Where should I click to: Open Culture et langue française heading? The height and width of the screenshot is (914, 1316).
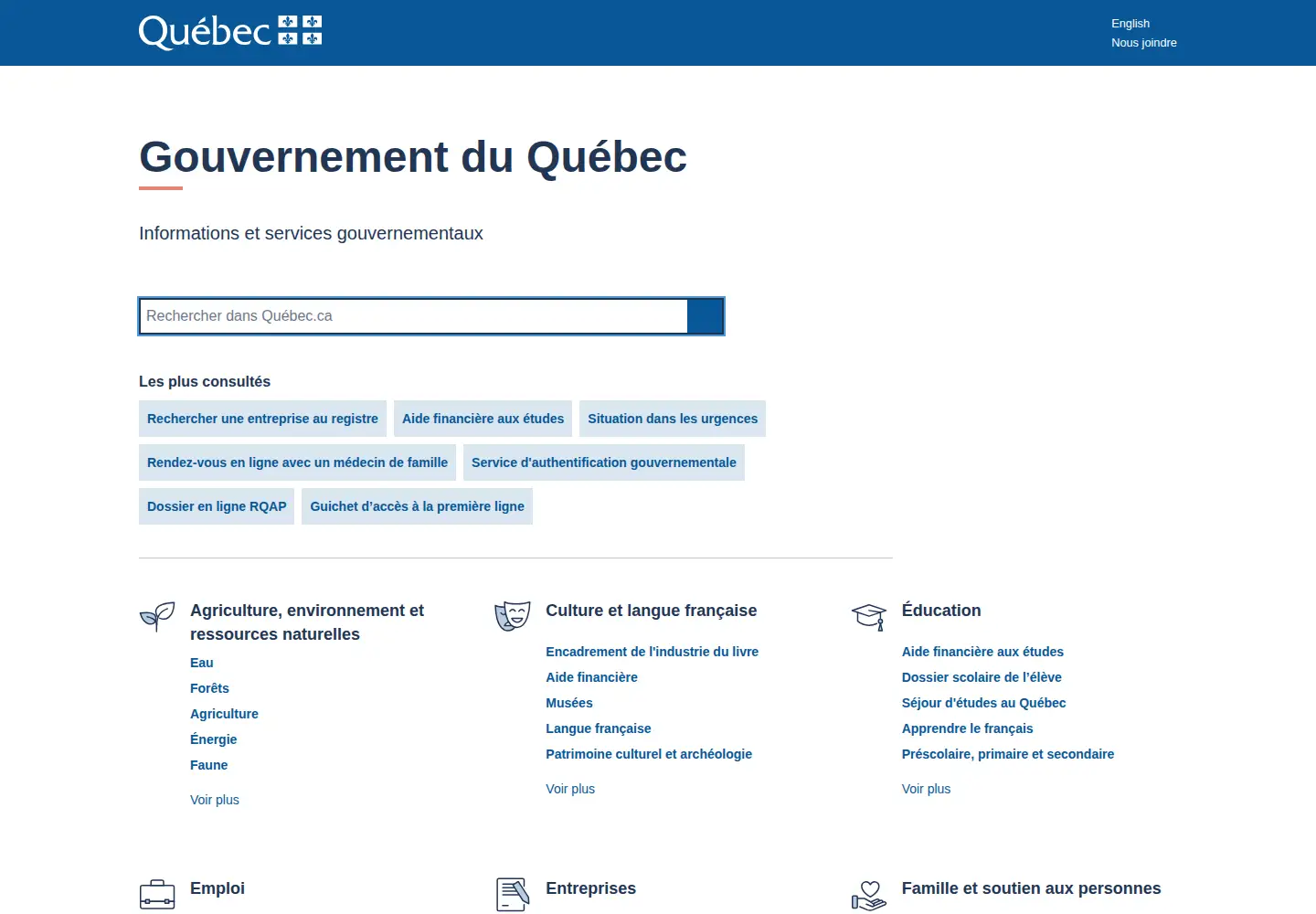coord(652,611)
